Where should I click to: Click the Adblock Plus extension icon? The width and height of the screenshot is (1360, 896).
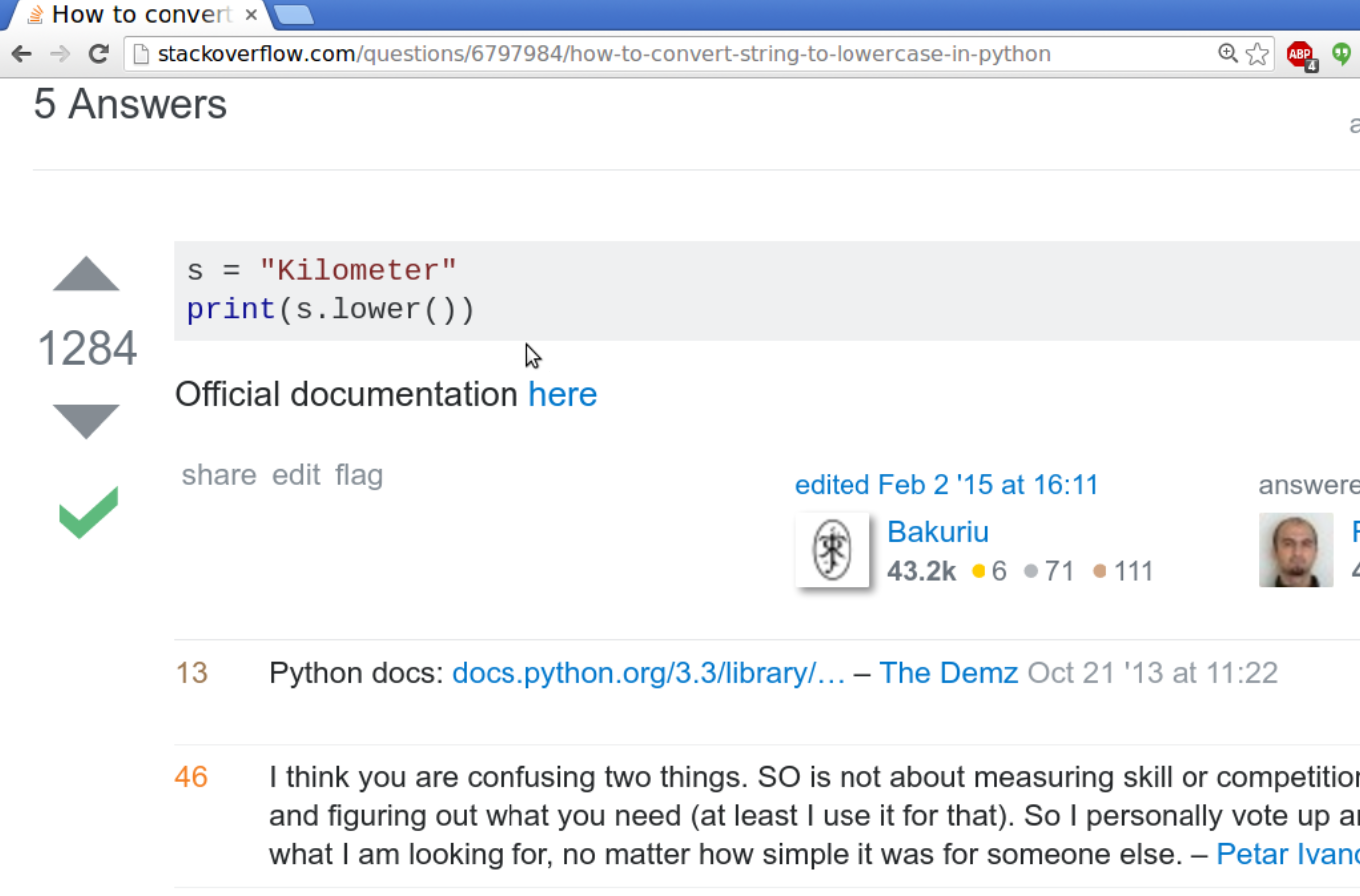click(1298, 54)
